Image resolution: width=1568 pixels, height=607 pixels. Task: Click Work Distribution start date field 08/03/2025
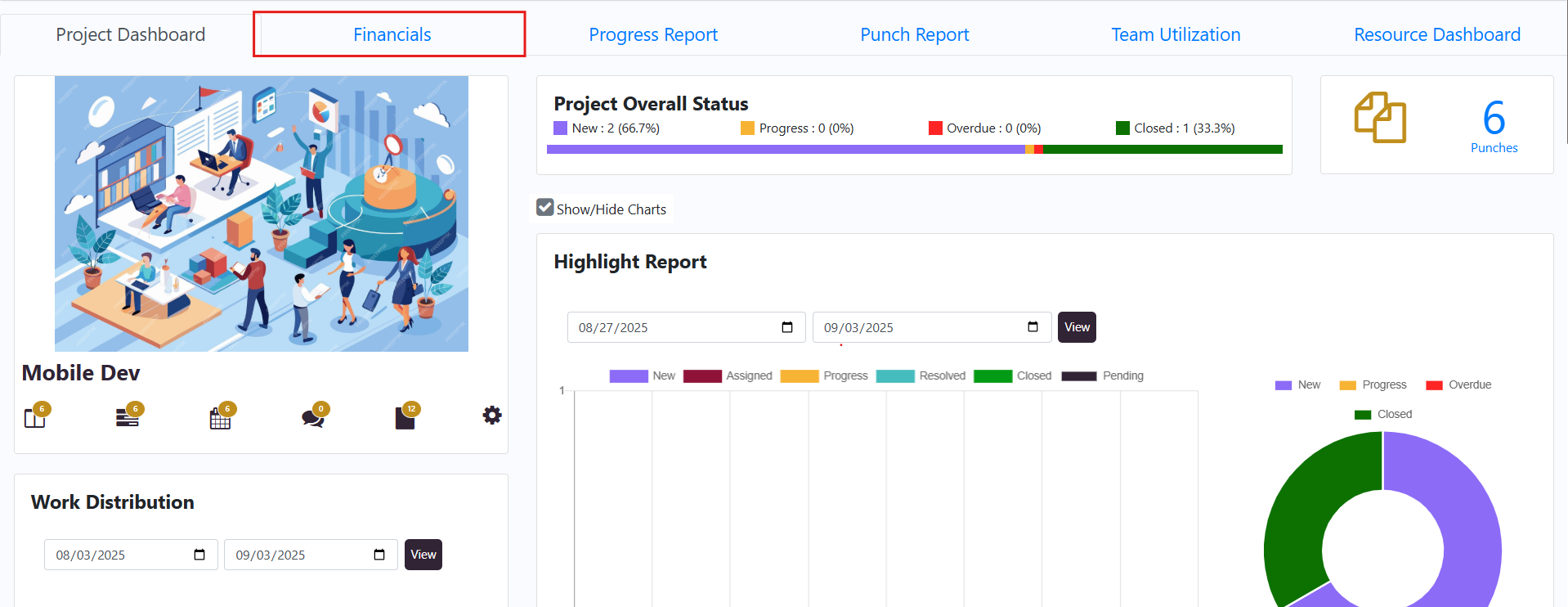point(131,555)
